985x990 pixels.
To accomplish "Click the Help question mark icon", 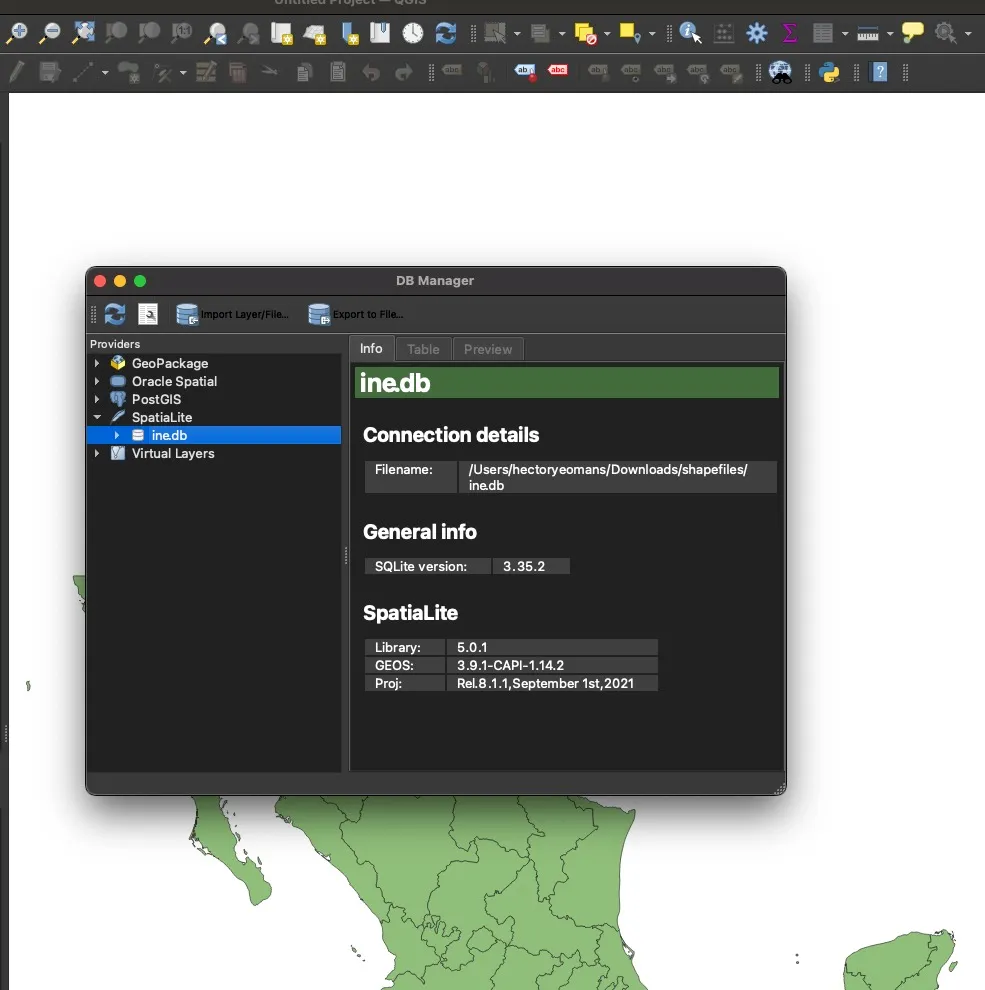I will click(880, 72).
